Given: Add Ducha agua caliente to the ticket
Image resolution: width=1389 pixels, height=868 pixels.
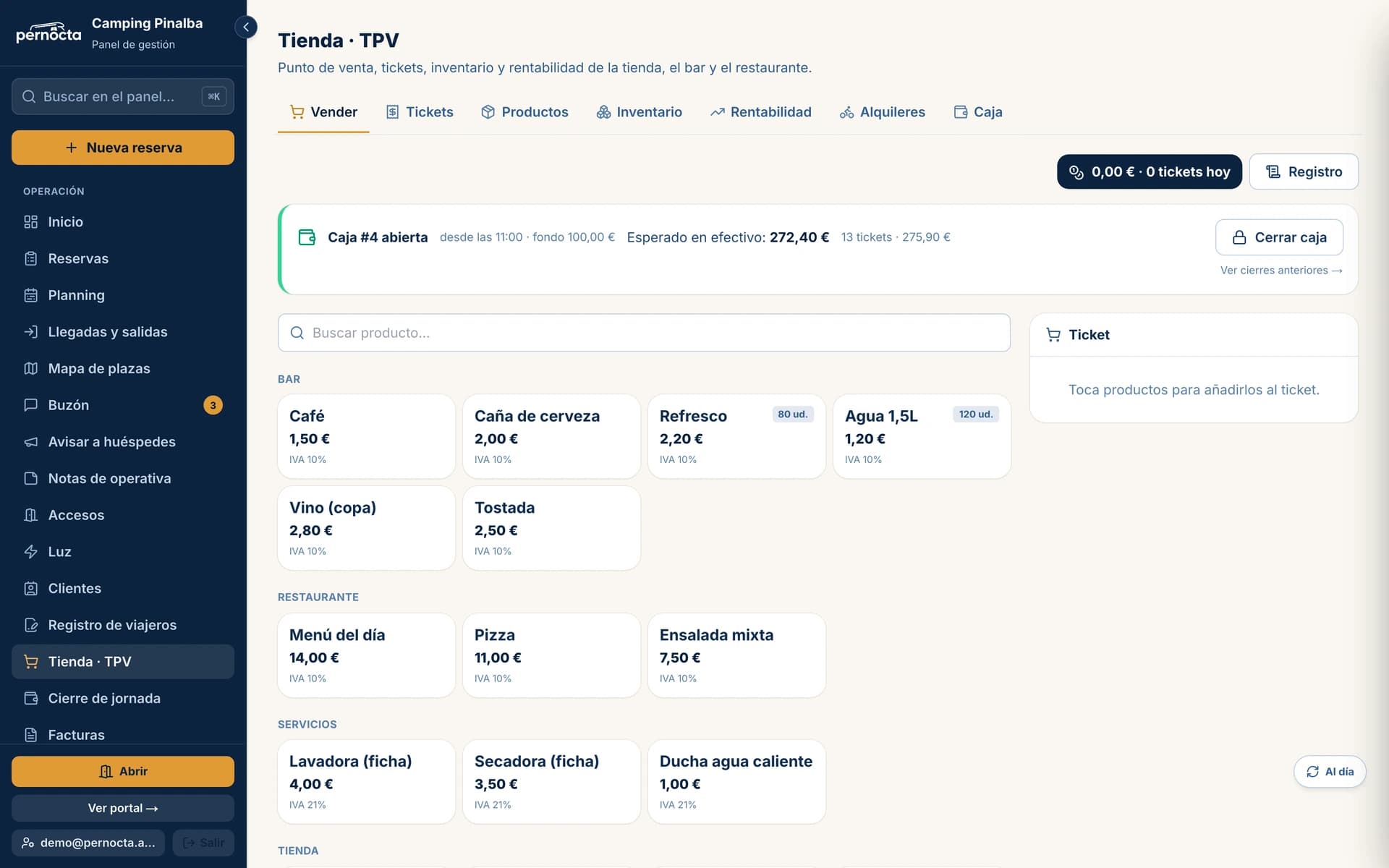Looking at the screenshot, I should tap(736, 782).
